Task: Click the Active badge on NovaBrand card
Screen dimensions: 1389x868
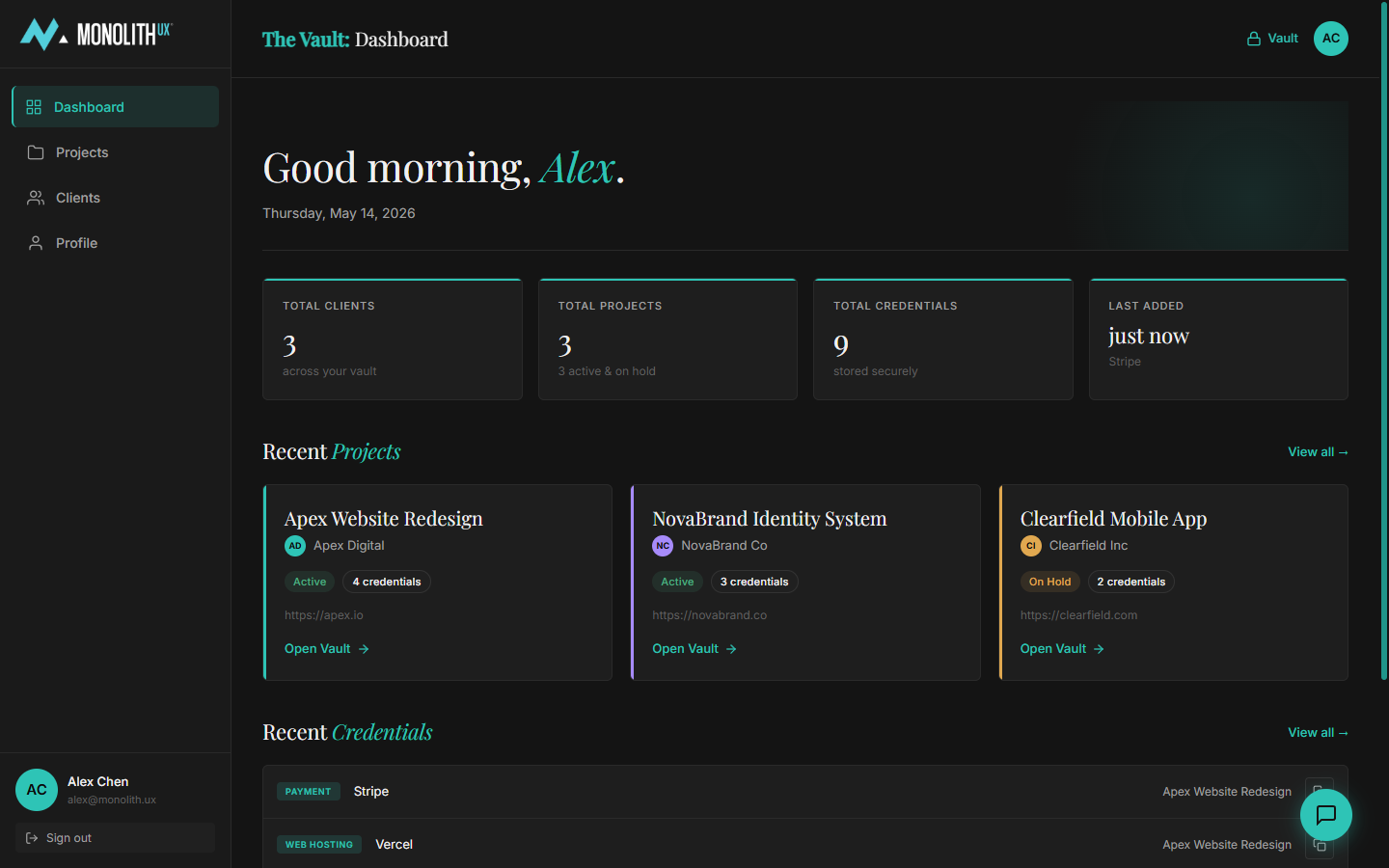Action: (677, 582)
